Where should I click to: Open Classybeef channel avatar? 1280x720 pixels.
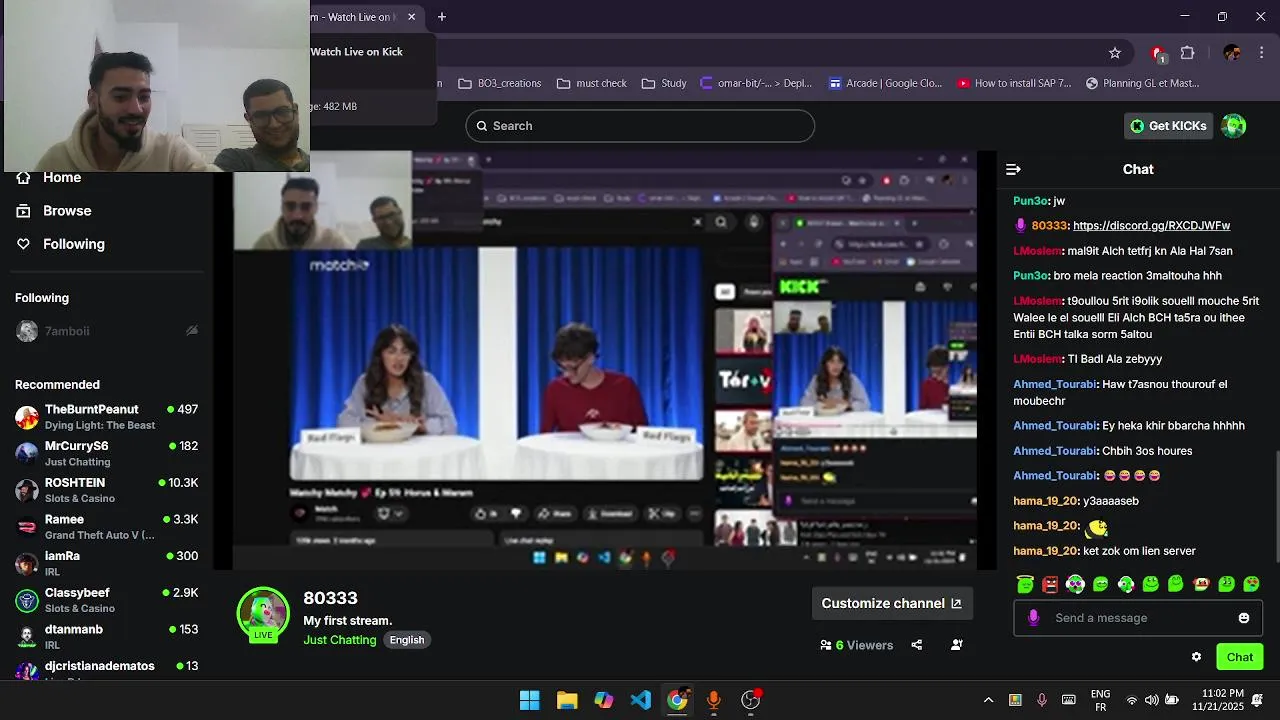[x=27, y=600]
